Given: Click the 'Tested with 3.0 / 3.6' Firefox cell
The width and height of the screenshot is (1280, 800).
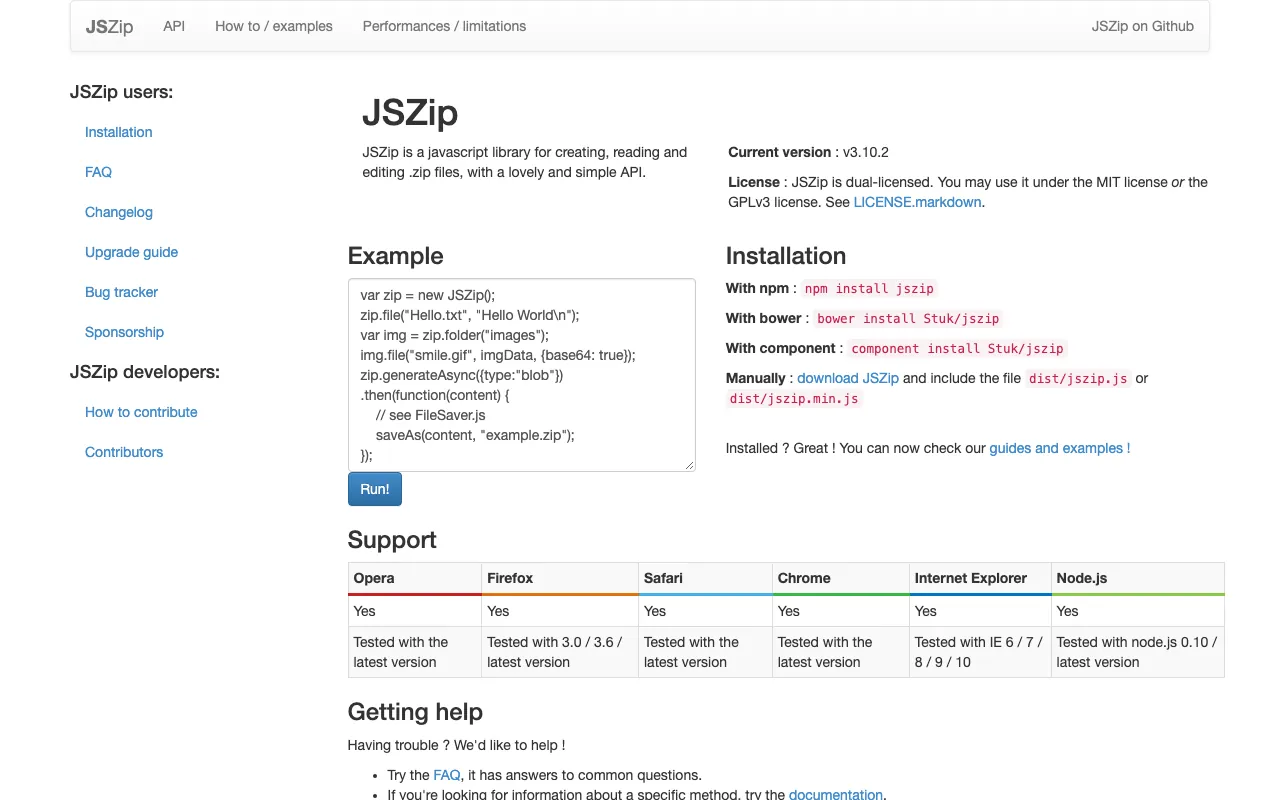Looking at the screenshot, I should [560, 652].
